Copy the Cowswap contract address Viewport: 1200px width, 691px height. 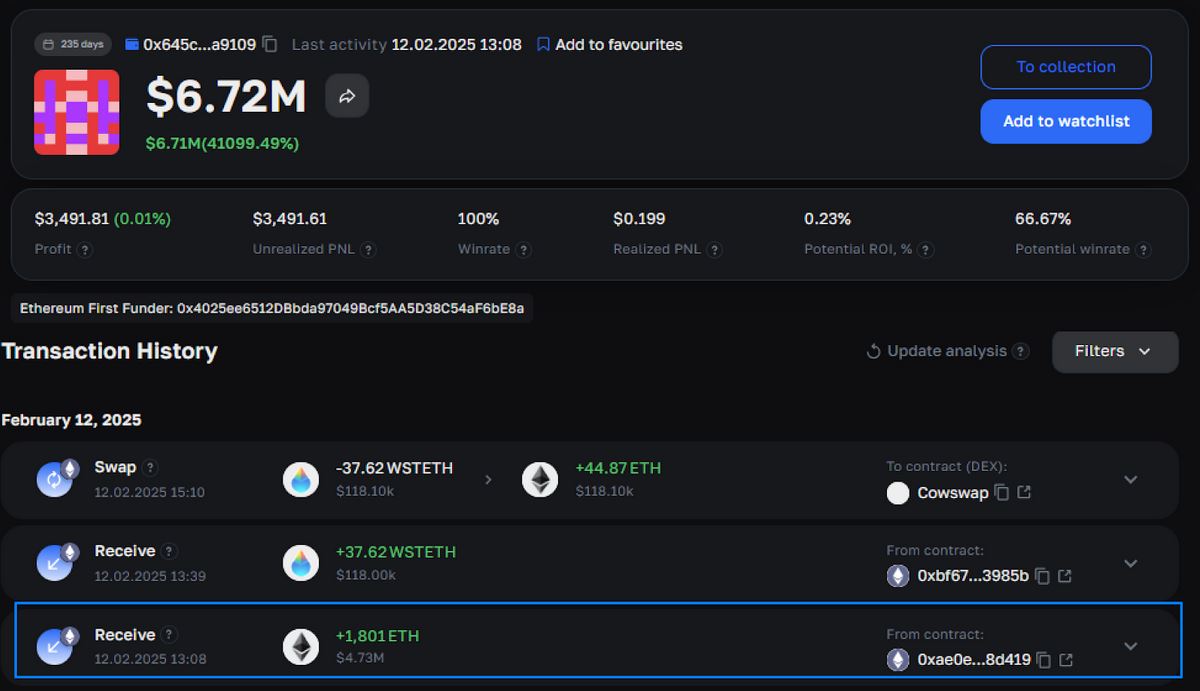pos(1002,492)
